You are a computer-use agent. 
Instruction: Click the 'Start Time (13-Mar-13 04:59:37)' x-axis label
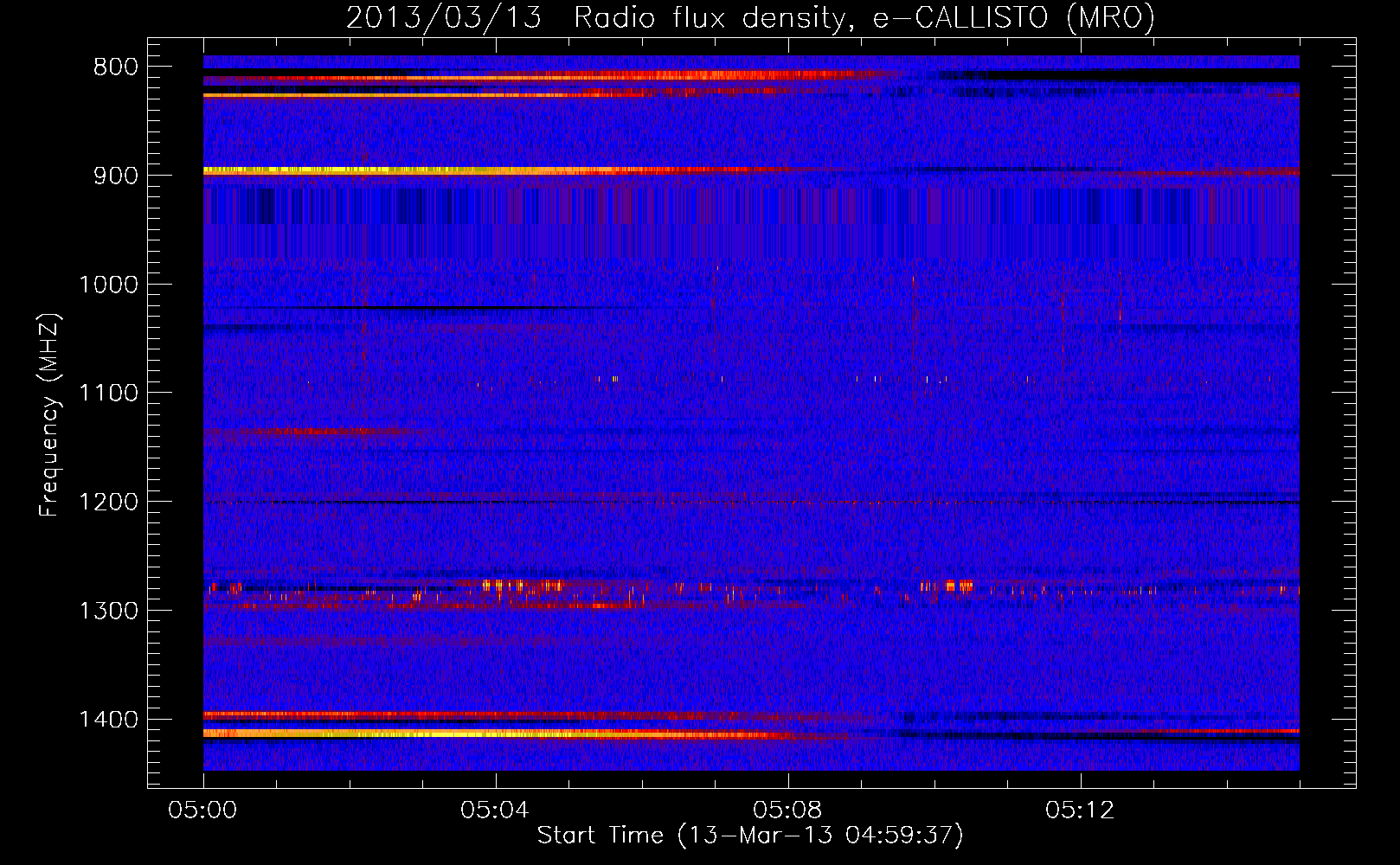coord(750,836)
